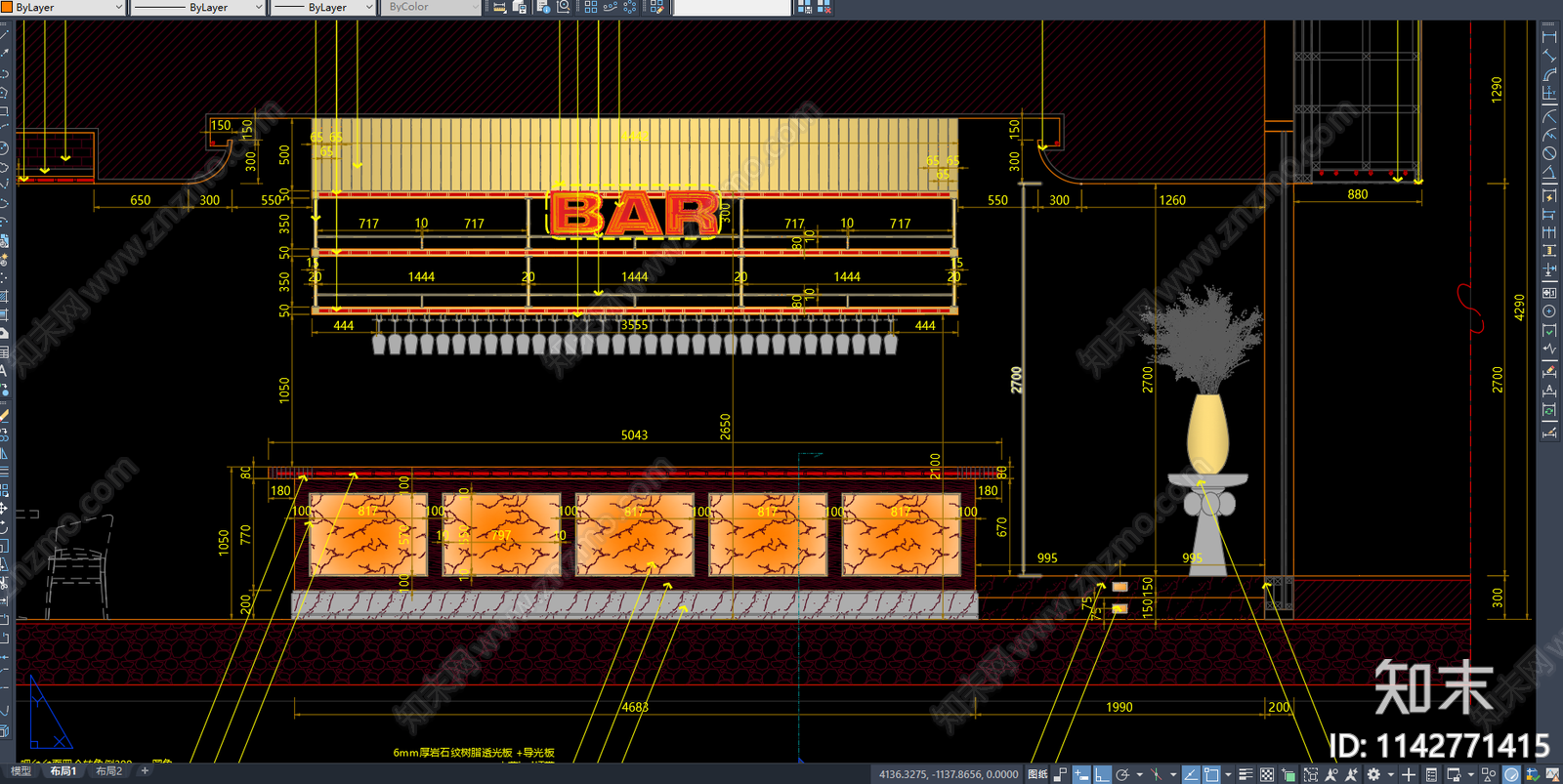Click the path array icon in top toolbar
Screen dimensions: 1563x784
[611, 7]
